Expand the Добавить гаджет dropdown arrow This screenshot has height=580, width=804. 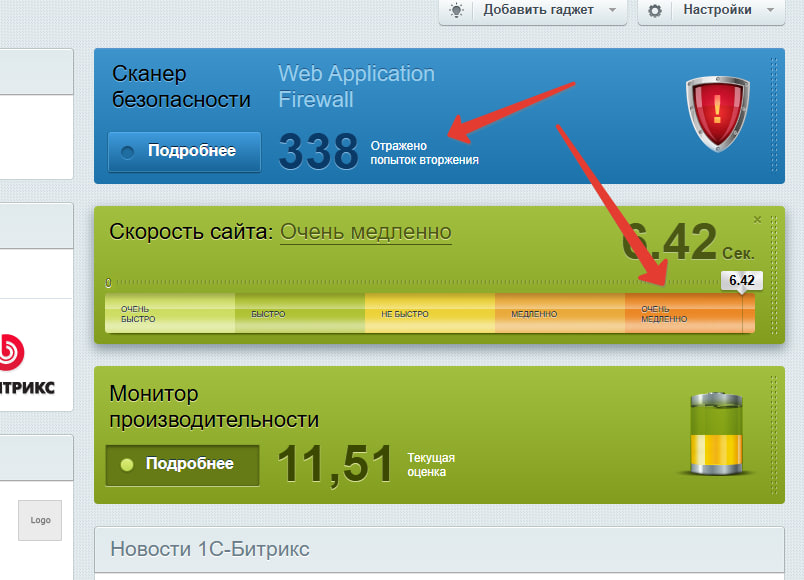coord(612,10)
